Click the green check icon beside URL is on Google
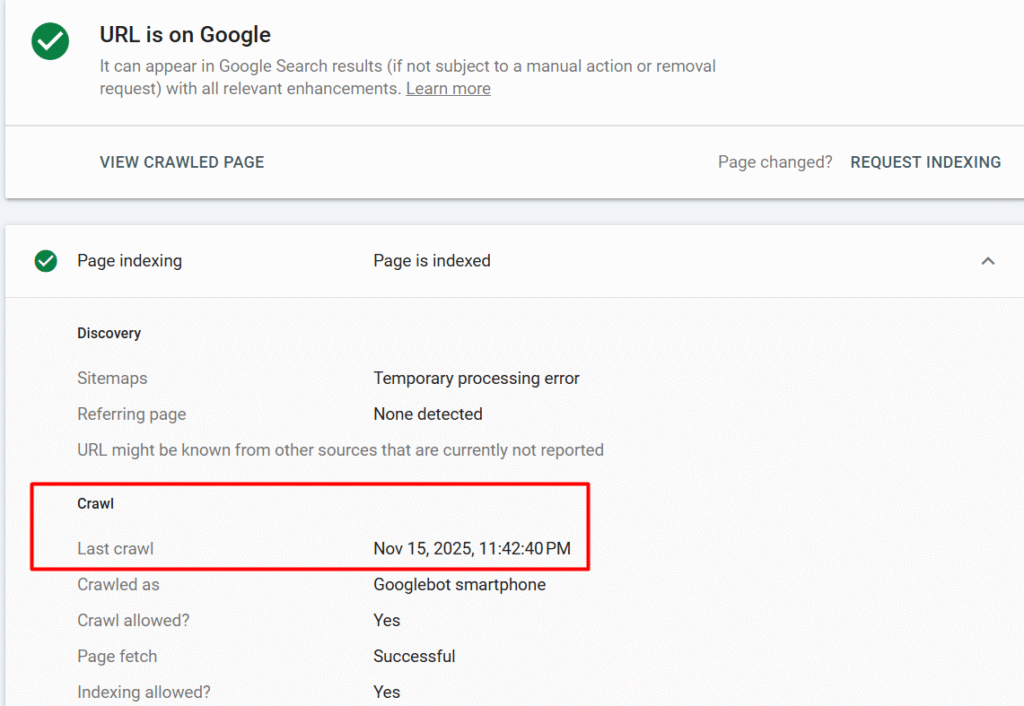The width and height of the screenshot is (1024, 706). pyautogui.click(x=49, y=41)
